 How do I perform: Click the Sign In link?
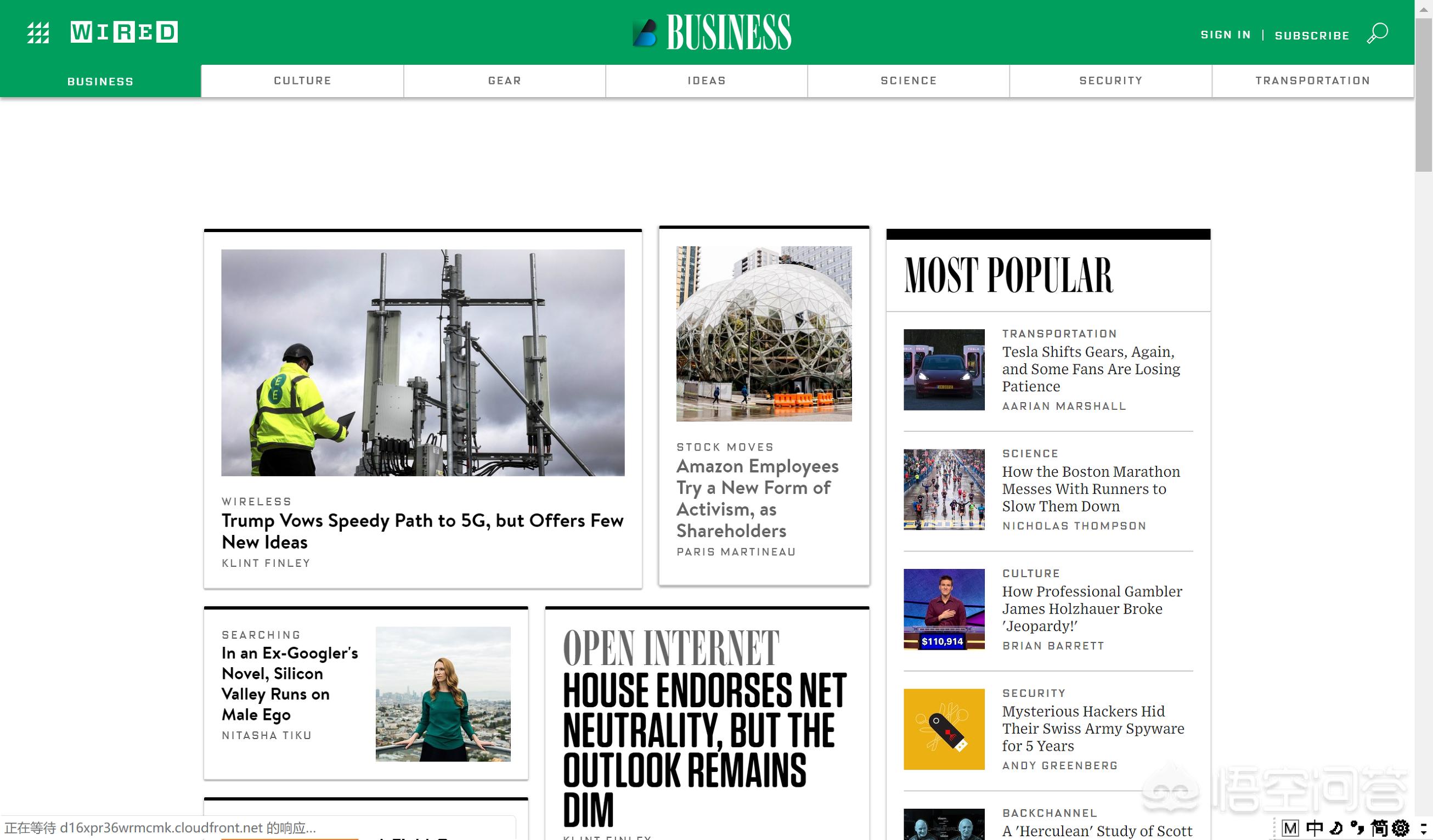(x=1226, y=35)
